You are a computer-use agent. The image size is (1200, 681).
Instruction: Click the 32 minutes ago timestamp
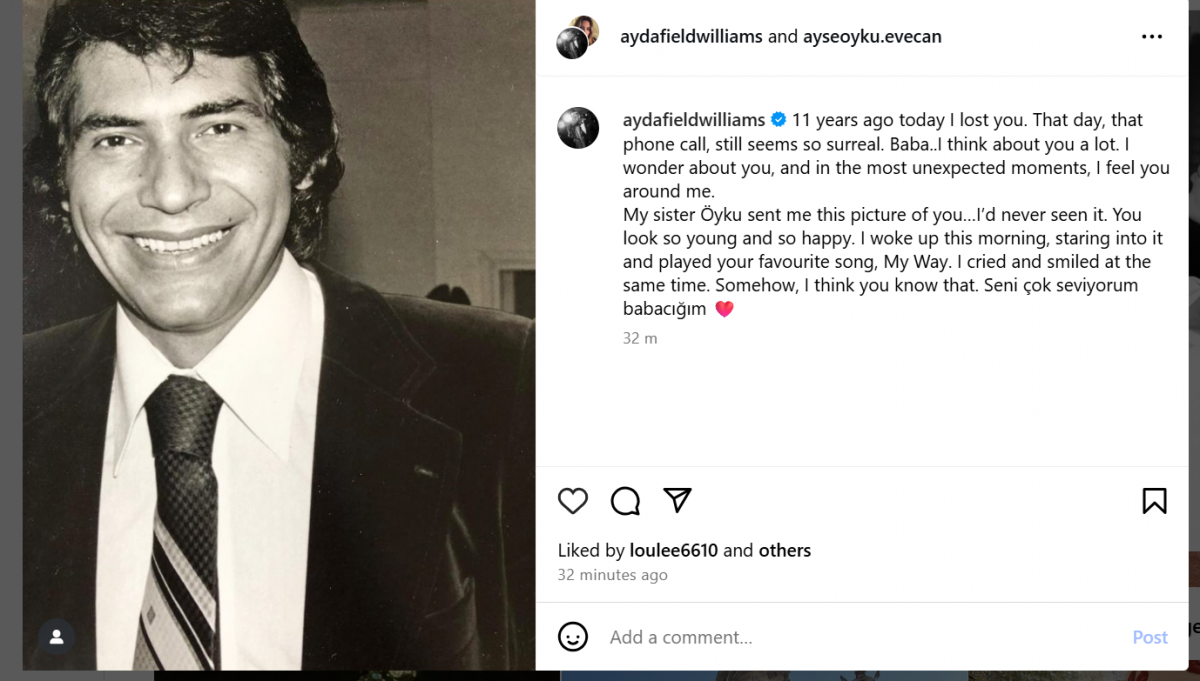[612, 575]
